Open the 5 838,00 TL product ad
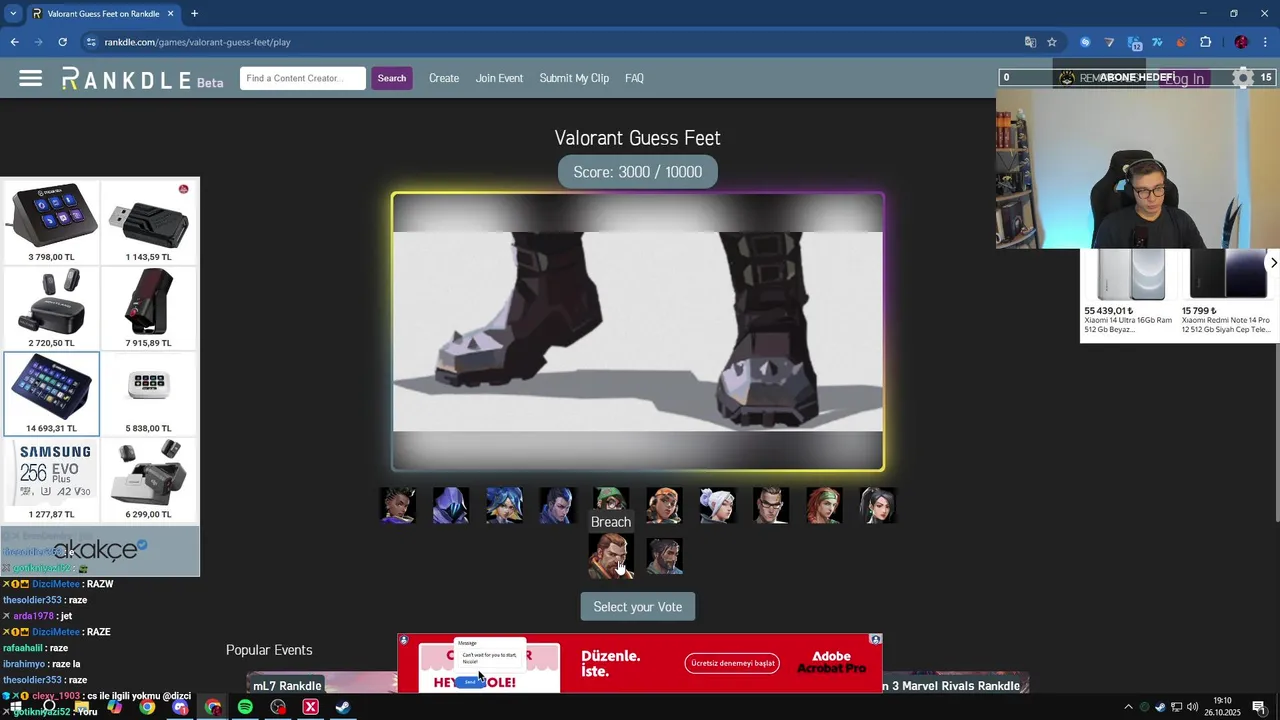The image size is (1280, 720). pyautogui.click(x=148, y=394)
